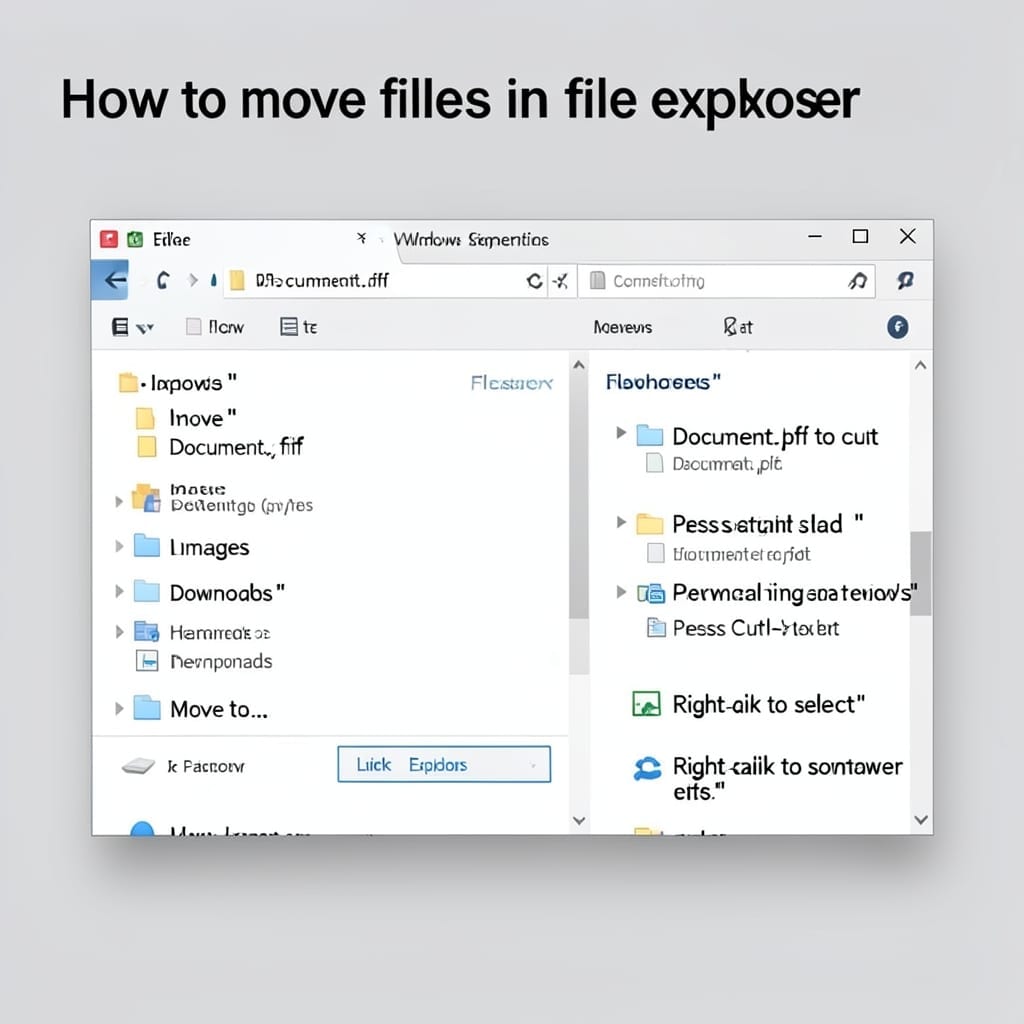Open the Windows Sementios tab
The width and height of the screenshot is (1024, 1024).
(x=472, y=240)
